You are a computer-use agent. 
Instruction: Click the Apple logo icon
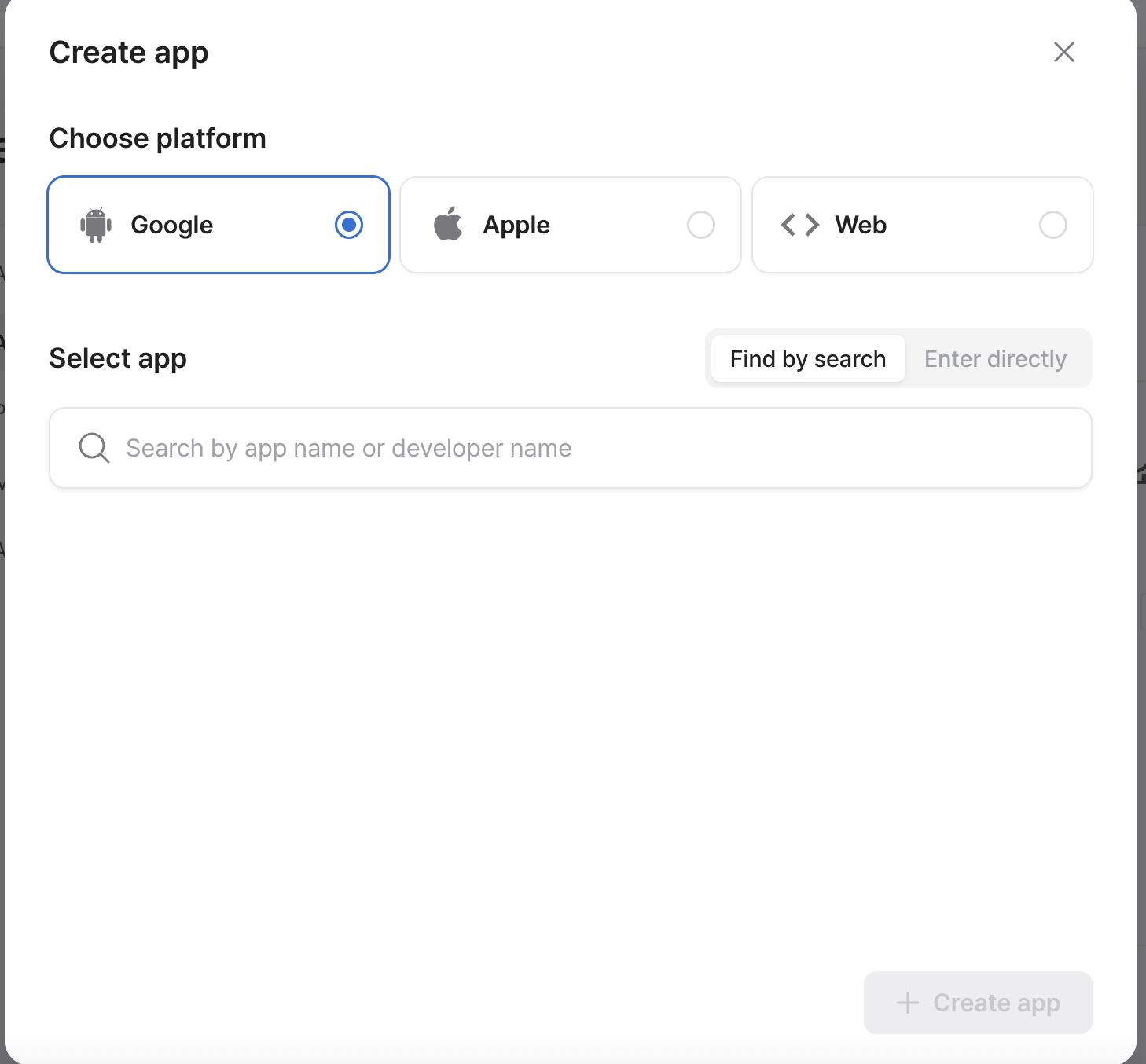448,225
